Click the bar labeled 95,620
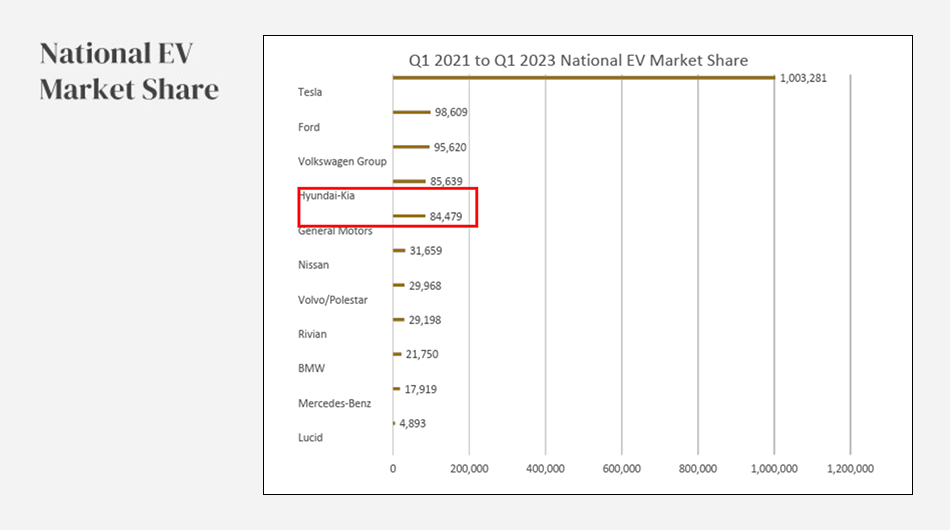950x530 pixels. pyautogui.click(x=411, y=147)
